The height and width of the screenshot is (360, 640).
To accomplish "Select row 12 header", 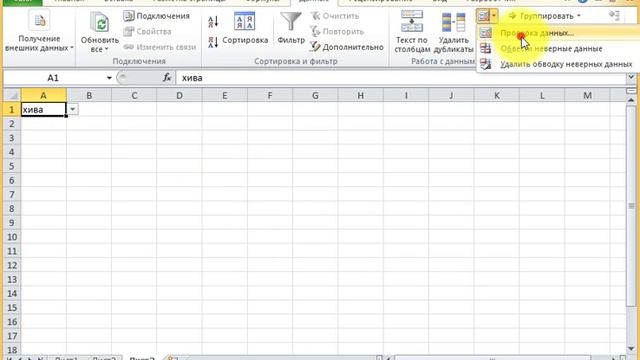I will pyautogui.click(x=12, y=265).
